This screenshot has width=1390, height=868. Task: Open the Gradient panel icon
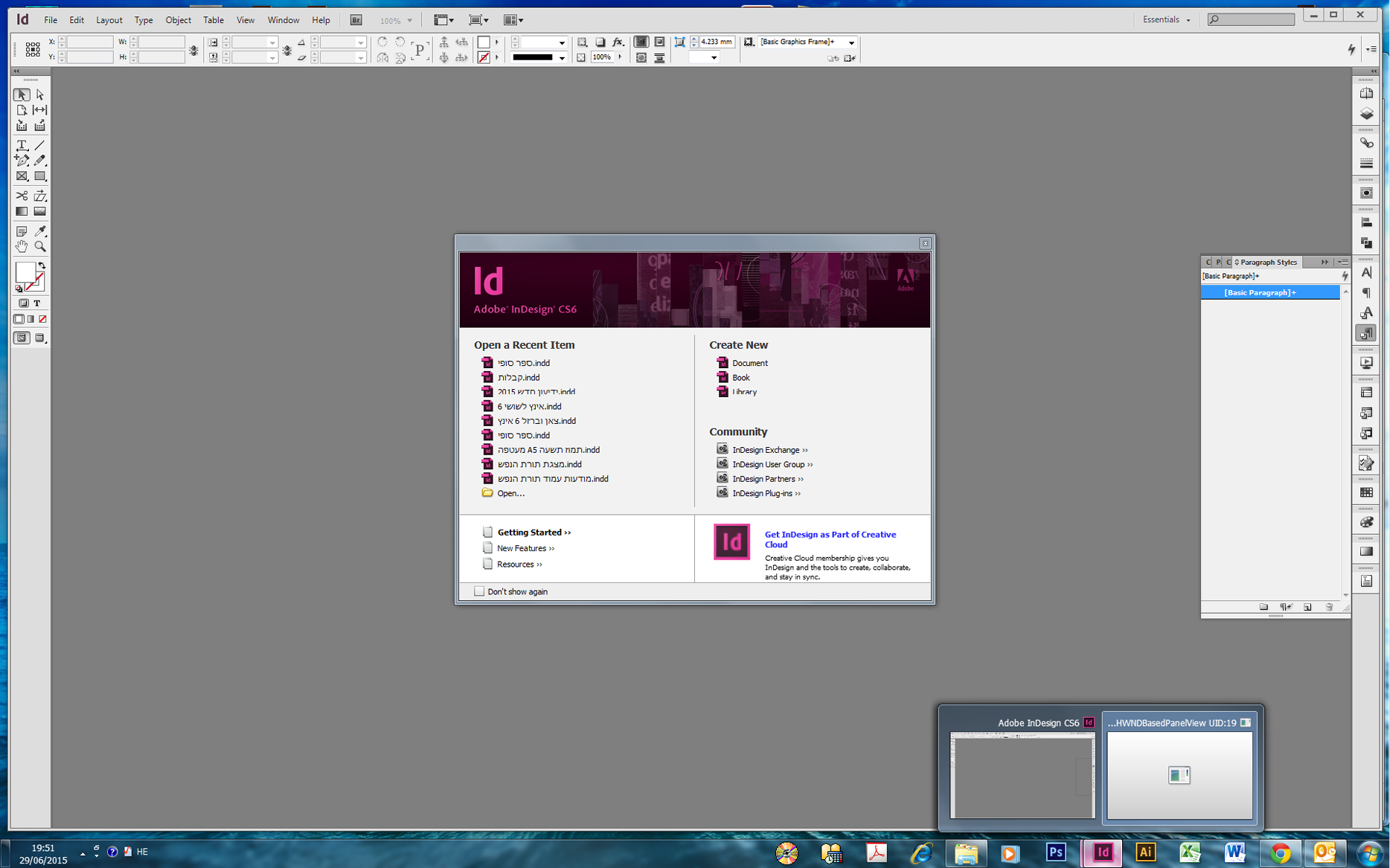coord(1366,551)
